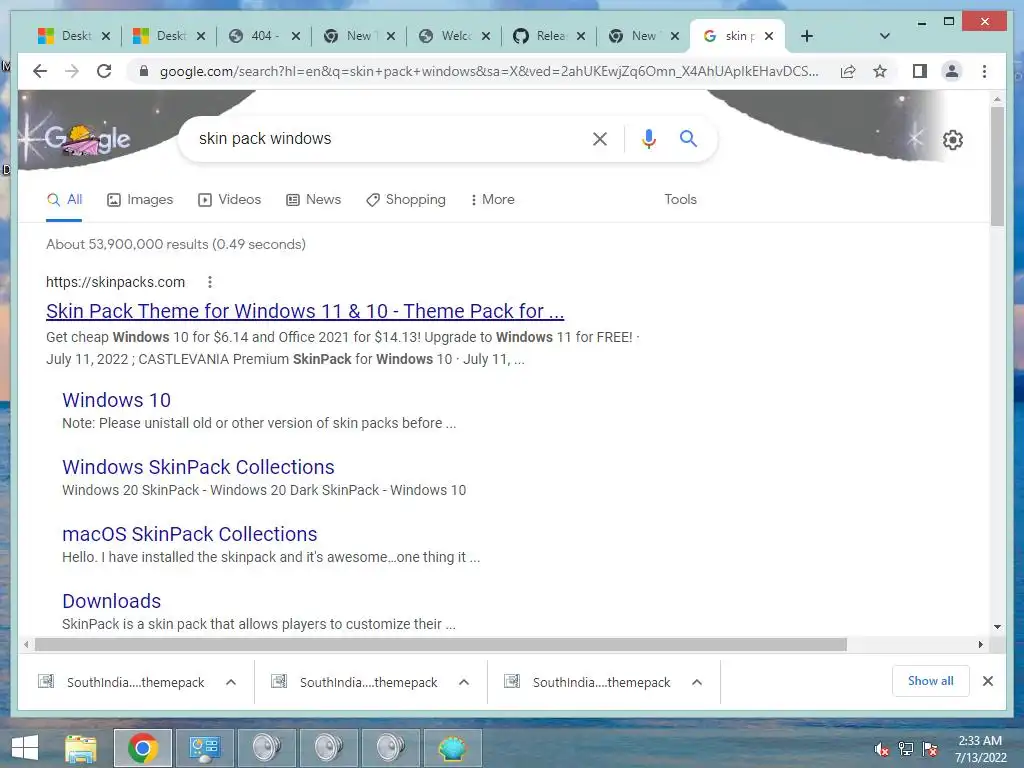Image resolution: width=1024 pixels, height=768 pixels.
Task: Open Google quick settings gear
Action: (952, 140)
